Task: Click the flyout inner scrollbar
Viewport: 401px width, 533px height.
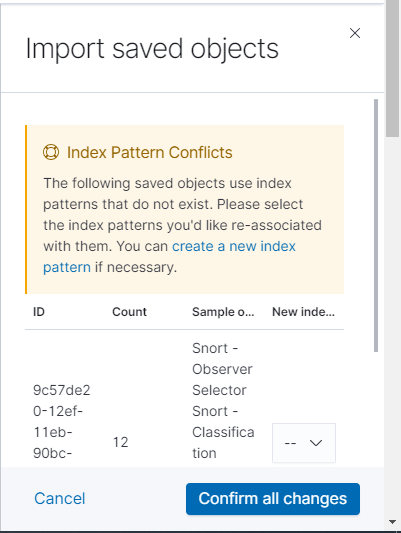Action: click(376, 225)
